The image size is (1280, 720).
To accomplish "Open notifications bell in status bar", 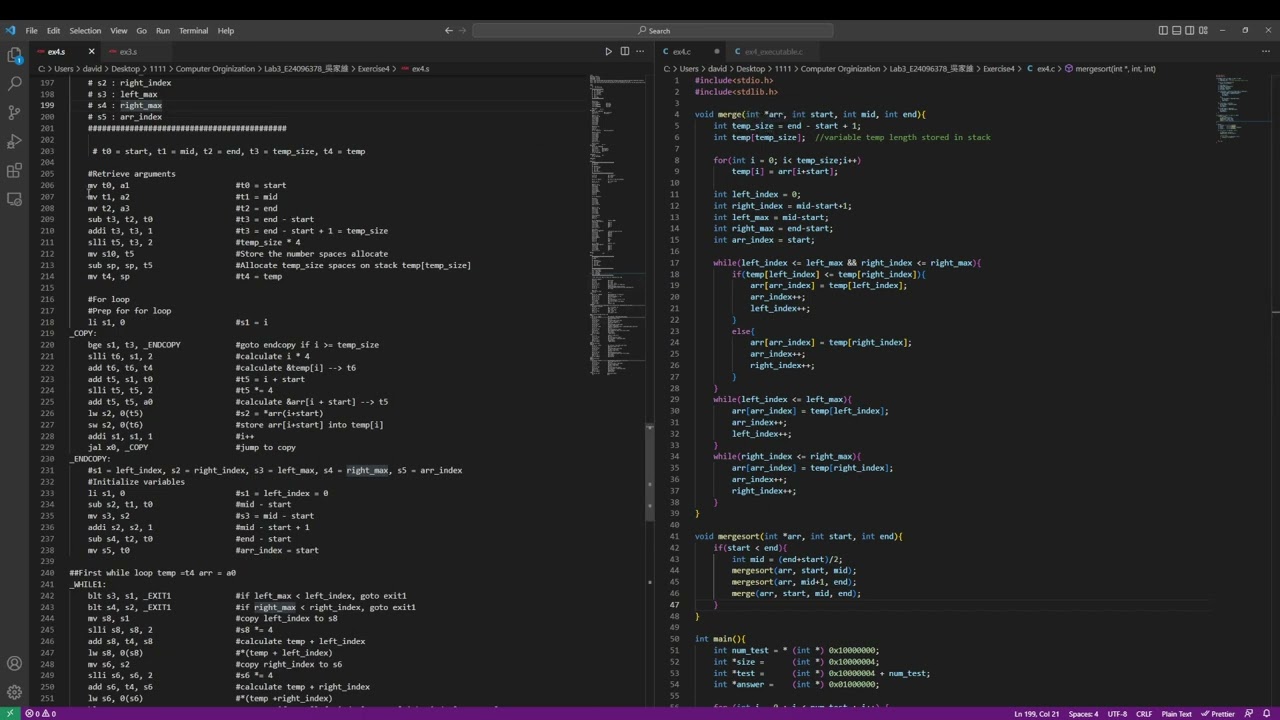I will point(1268,714).
